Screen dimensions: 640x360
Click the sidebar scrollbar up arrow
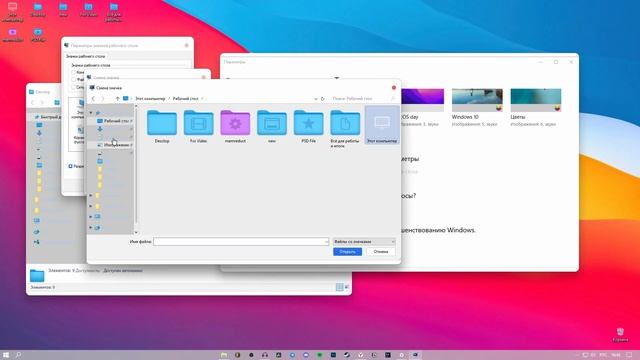click(136, 107)
